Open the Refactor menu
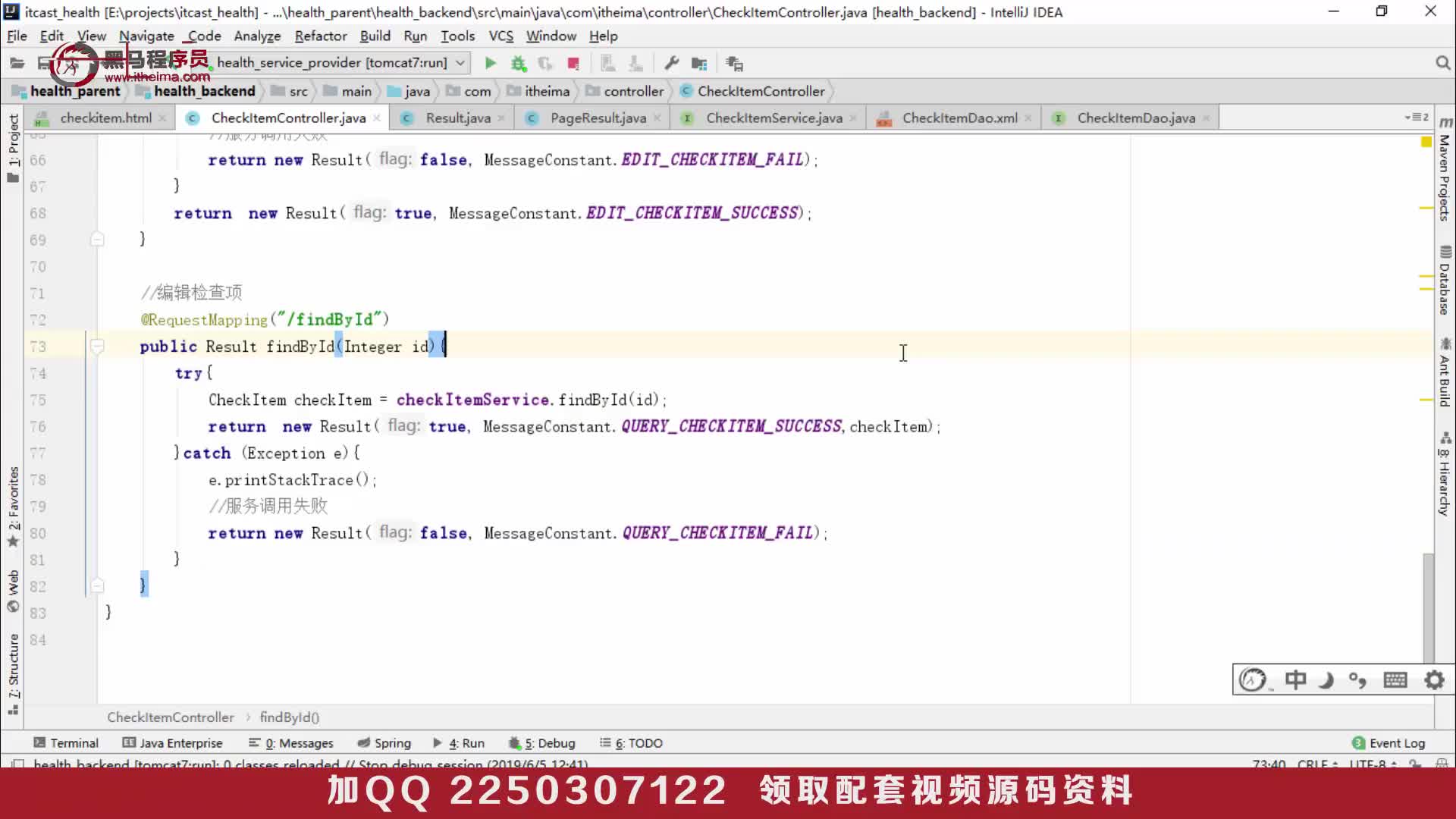The image size is (1456, 819). (x=321, y=36)
